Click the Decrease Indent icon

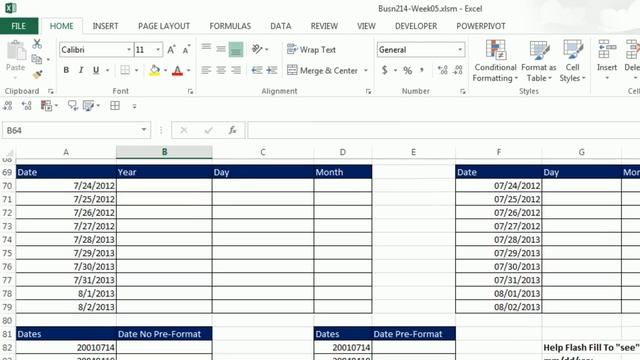(x=257, y=70)
